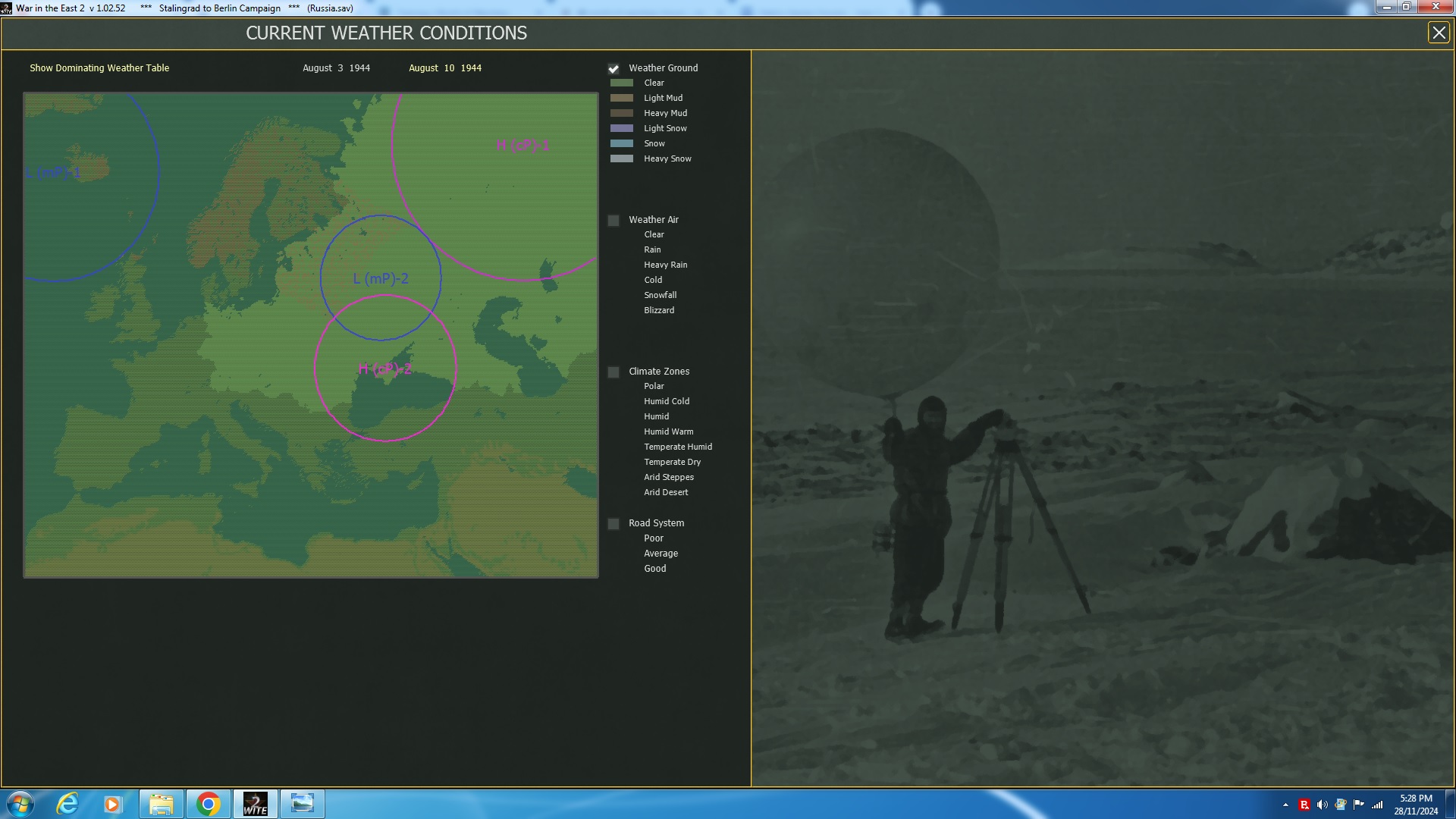Show Dominating Weather Table
The width and height of the screenshot is (1456, 819).
(99, 68)
